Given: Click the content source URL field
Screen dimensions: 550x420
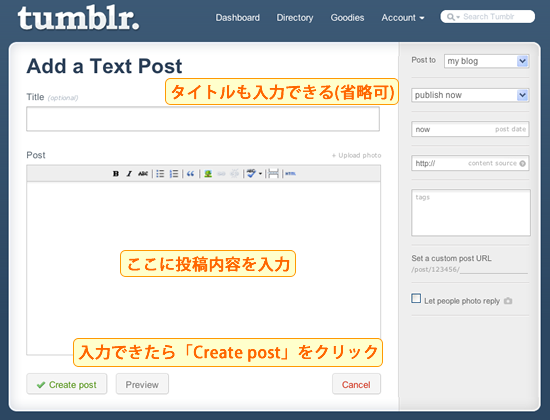Looking at the screenshot, I should pyautogui.click(x=470, y=163).
